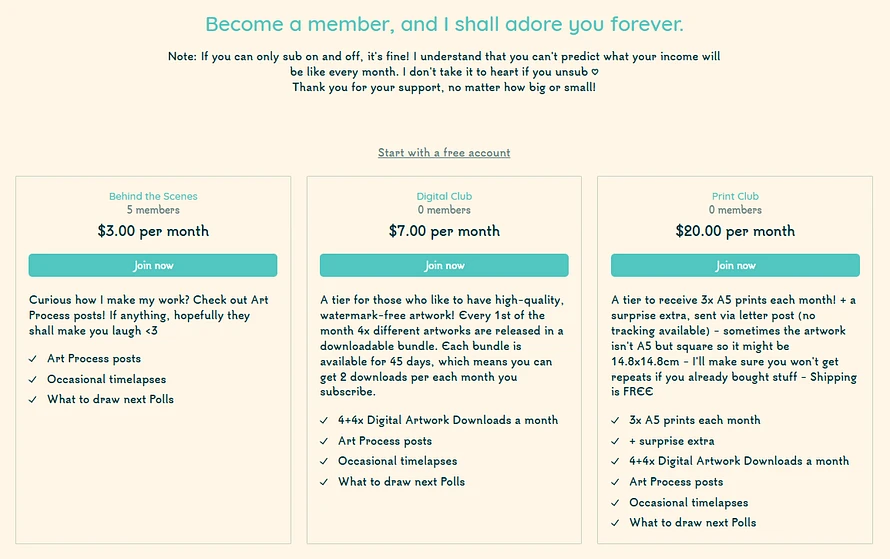Click checkmark next to What to draw next Polls in Behind the Scenes
The image size is (890, 559).
point(33,400)
